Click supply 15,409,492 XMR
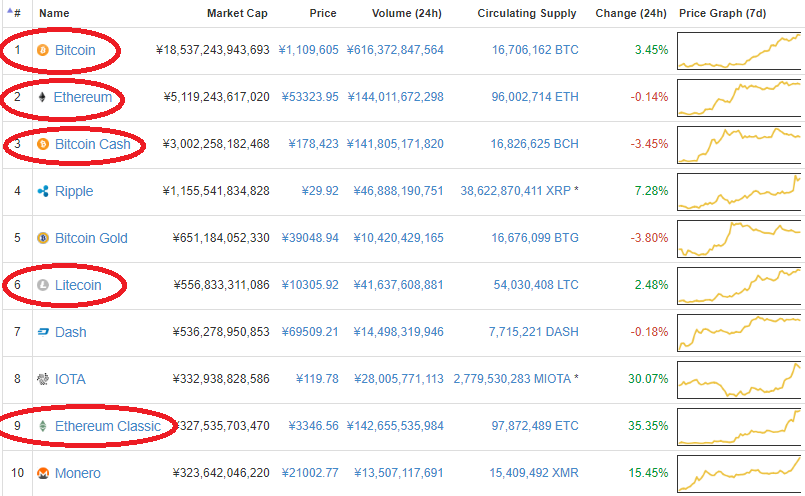This screenshot has height=496, width=805. (534, 473)
